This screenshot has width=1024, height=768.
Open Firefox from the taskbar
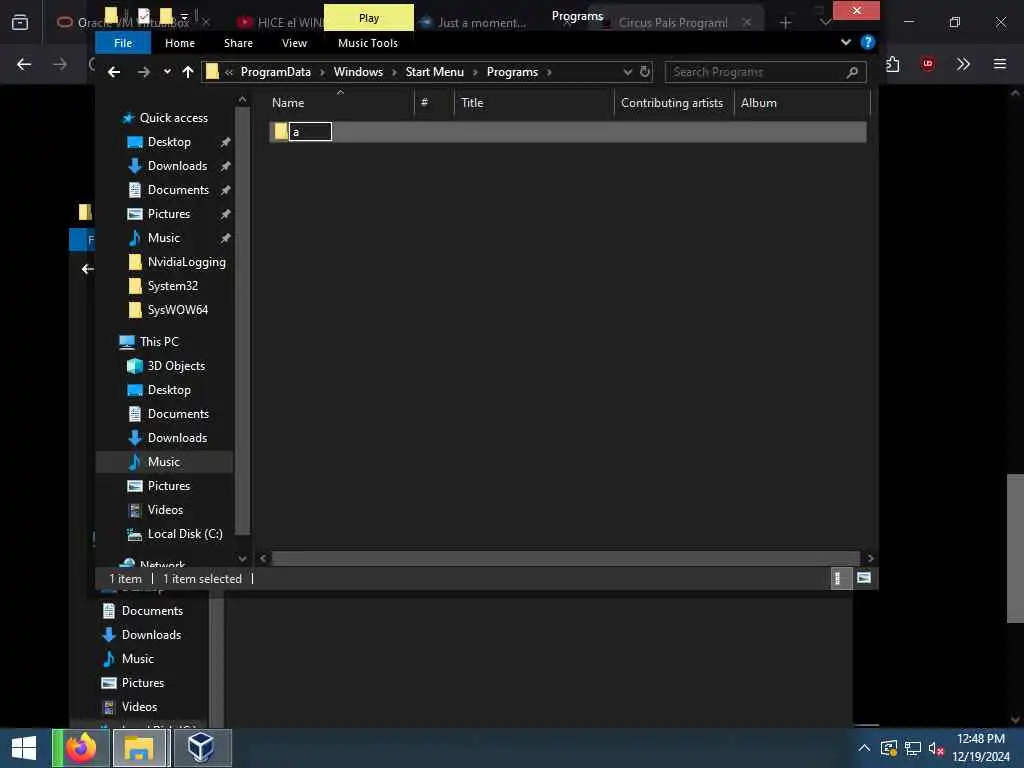tap(80, 748)
